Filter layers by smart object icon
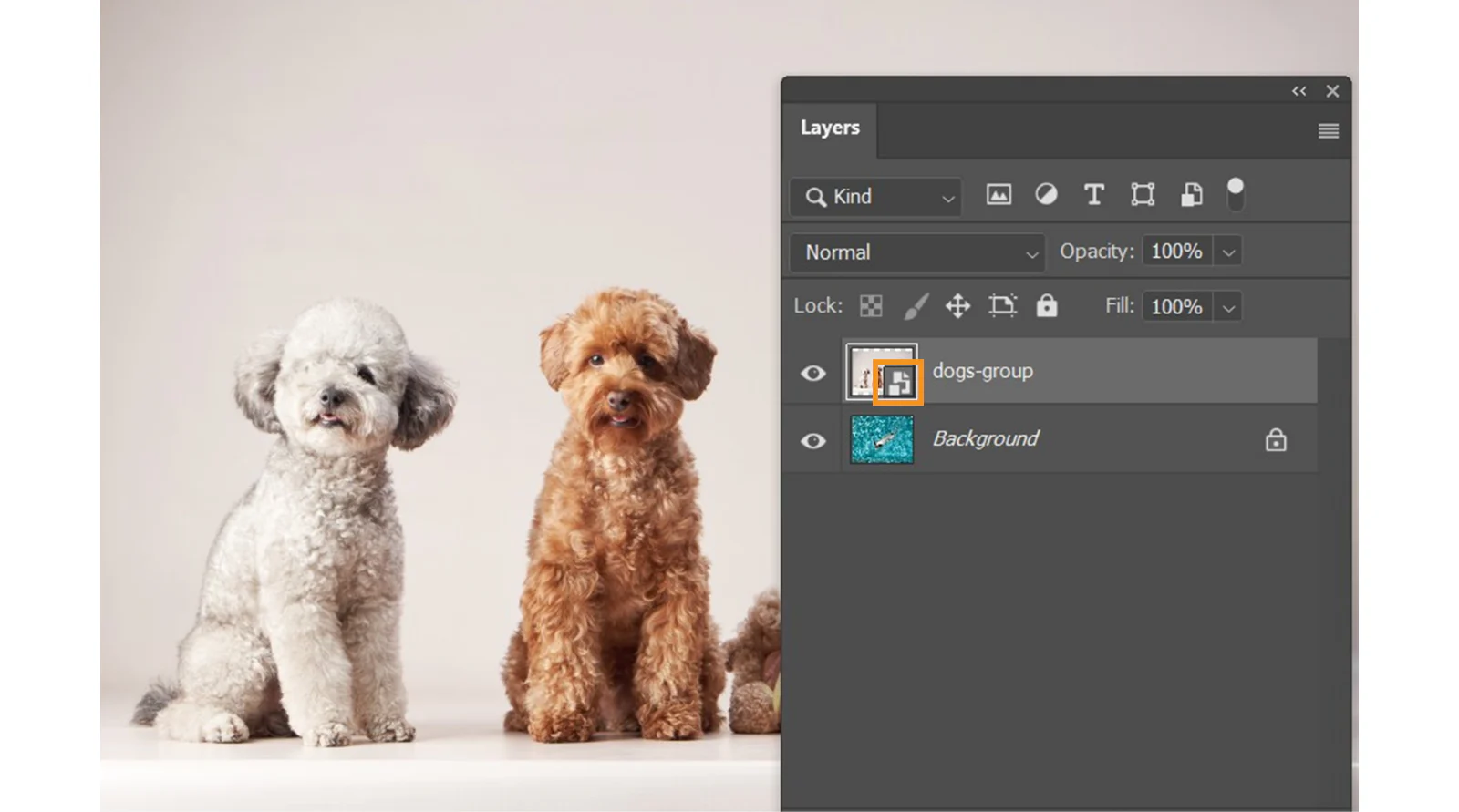Screen dimensions: 1459x812 point(1191,194)
